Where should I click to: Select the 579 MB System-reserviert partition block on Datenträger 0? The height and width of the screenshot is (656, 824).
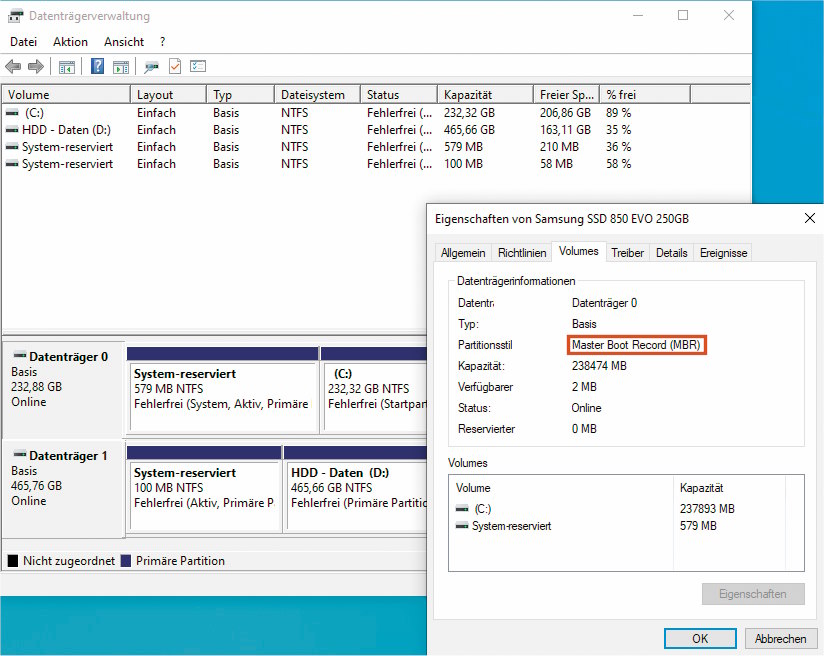223,390
